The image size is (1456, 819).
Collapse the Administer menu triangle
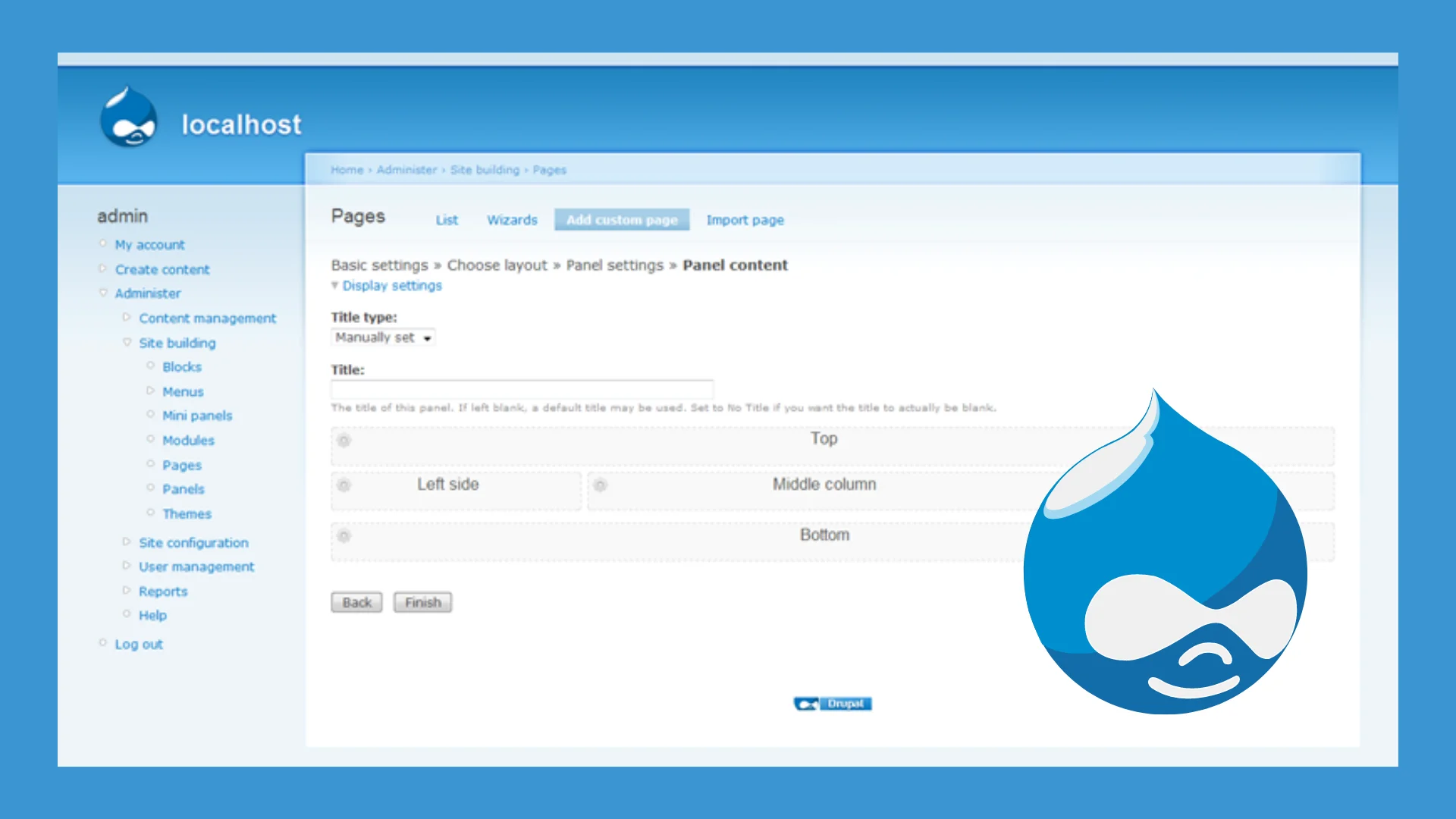[103, 293]
